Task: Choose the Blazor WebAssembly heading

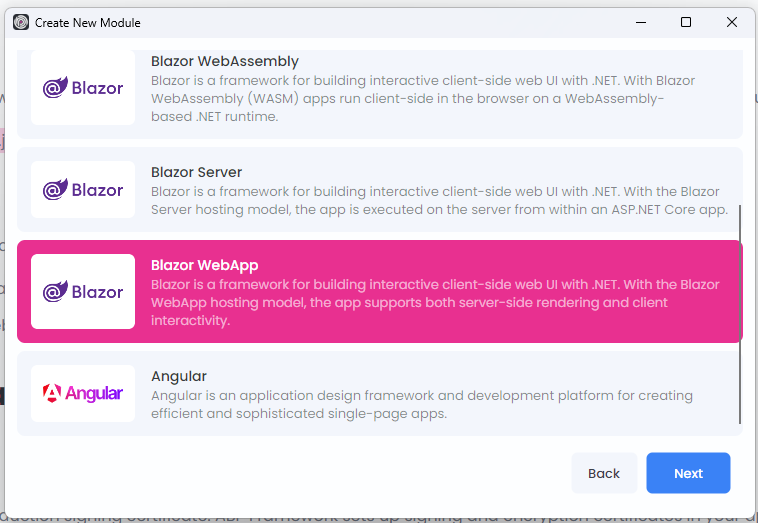Action: (x=224, y=62)
